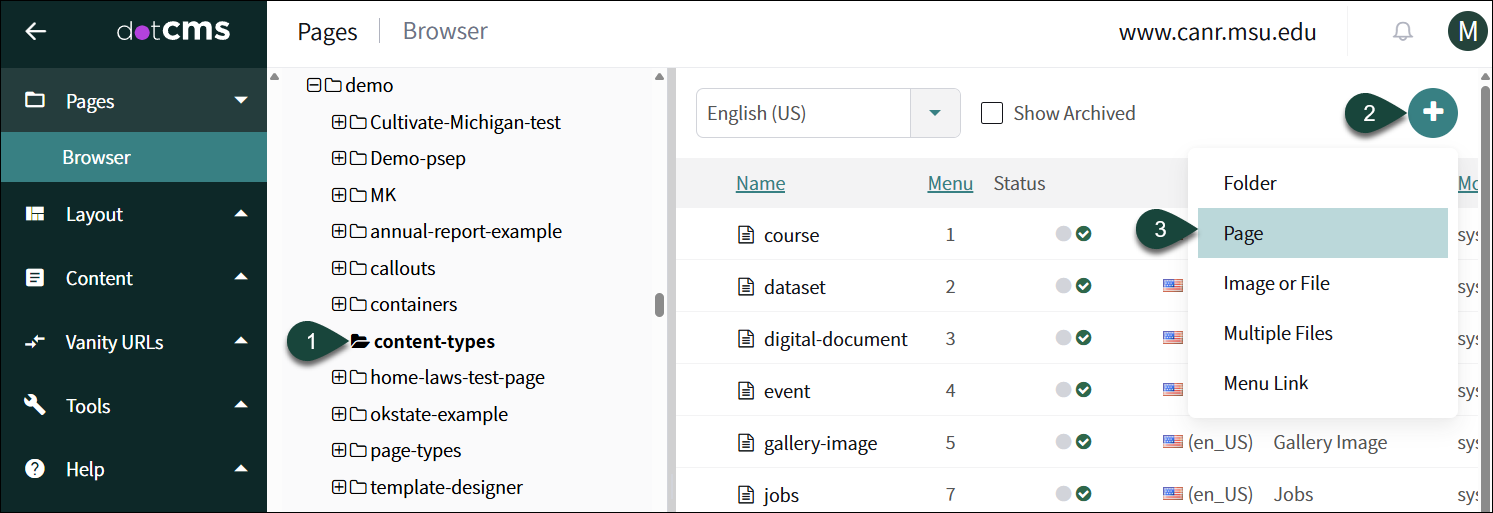
Task: Open the notifications bell icon
Action: pyautogui.click(x=1403, y=32)
